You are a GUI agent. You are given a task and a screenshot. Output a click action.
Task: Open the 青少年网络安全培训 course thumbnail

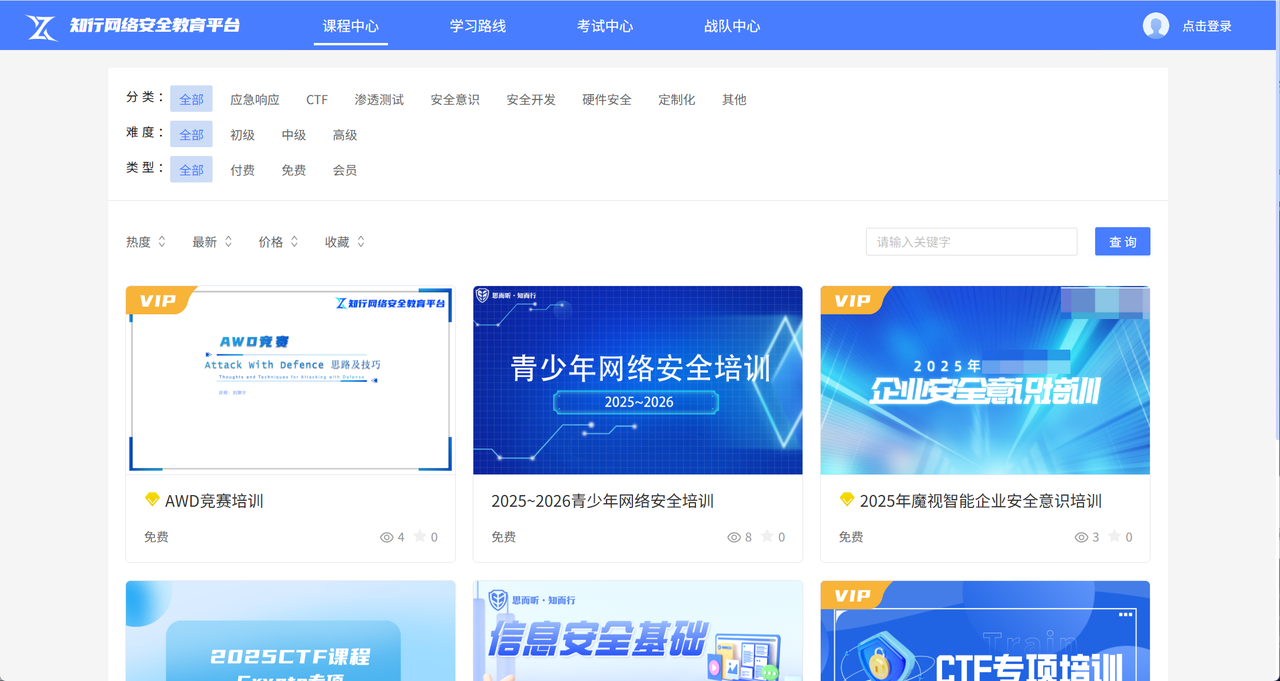click(x=638, y=380)
